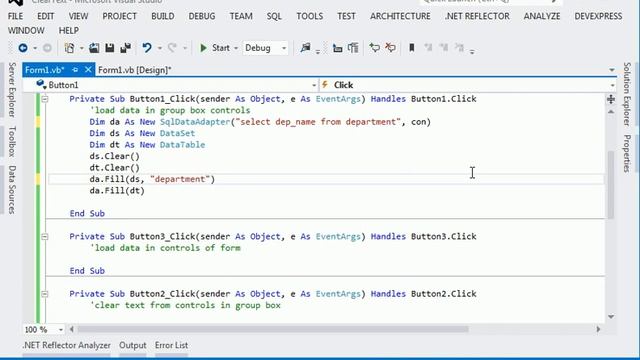The height and width of the screenshot is (360, 640).
Task: Open overflow options after Find in Files
Action: [318, 51]
